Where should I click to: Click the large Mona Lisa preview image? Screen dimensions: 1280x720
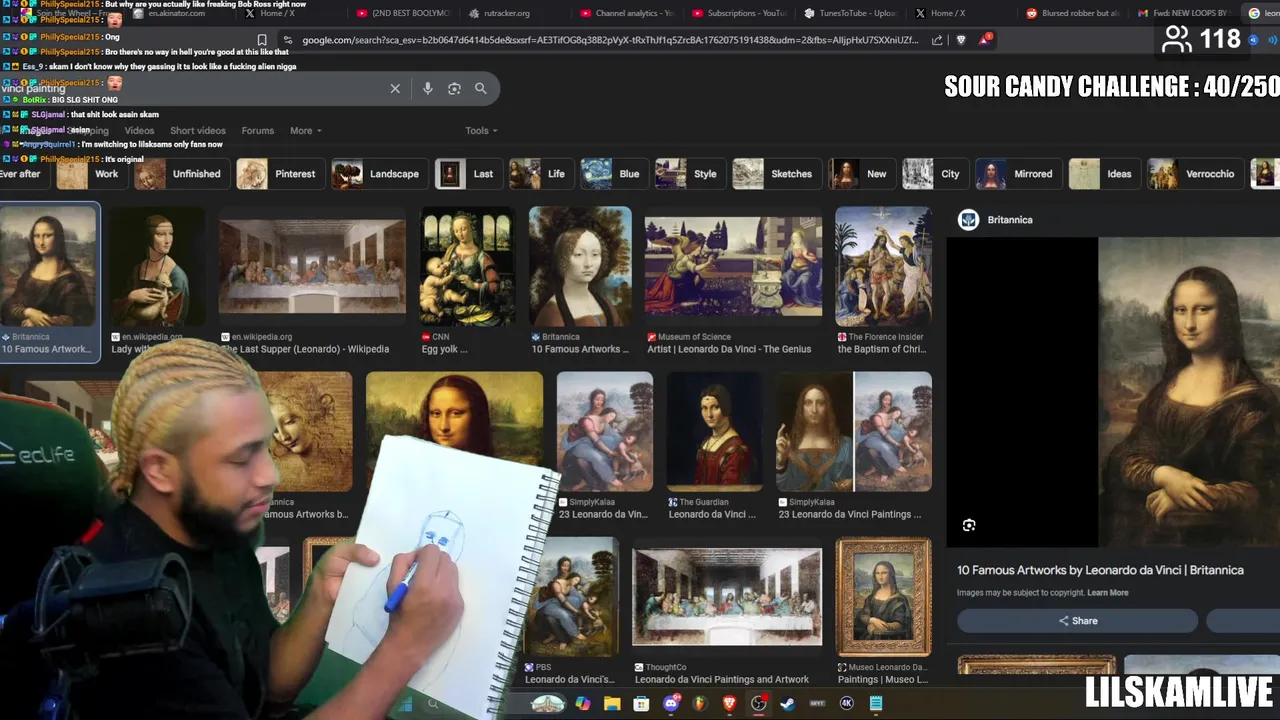[x=1189, y=392]
